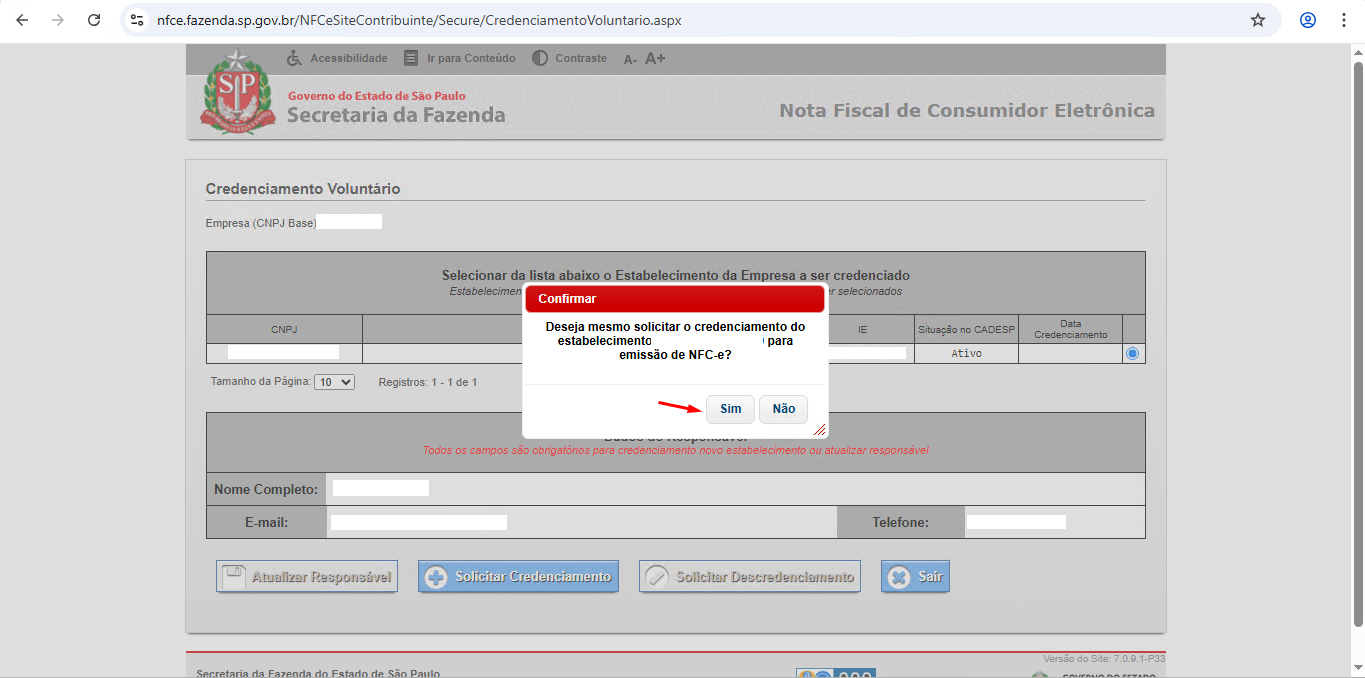
Task: Toggle the Contraste half-circle icon
Action: pyautogui.click(x=540, y=58)
